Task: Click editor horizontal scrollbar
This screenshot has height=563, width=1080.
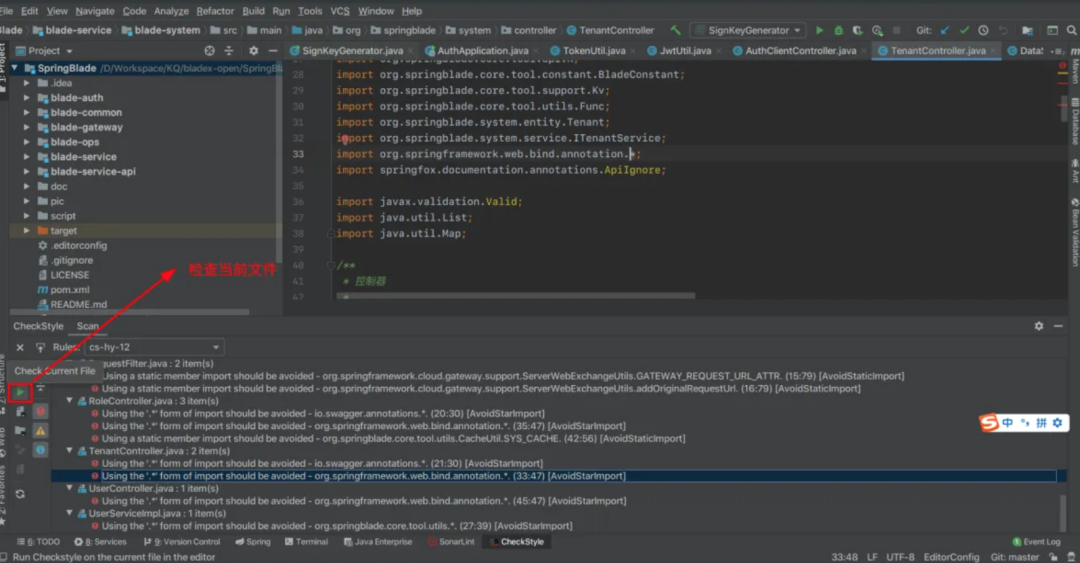Action: pos(516,296)
